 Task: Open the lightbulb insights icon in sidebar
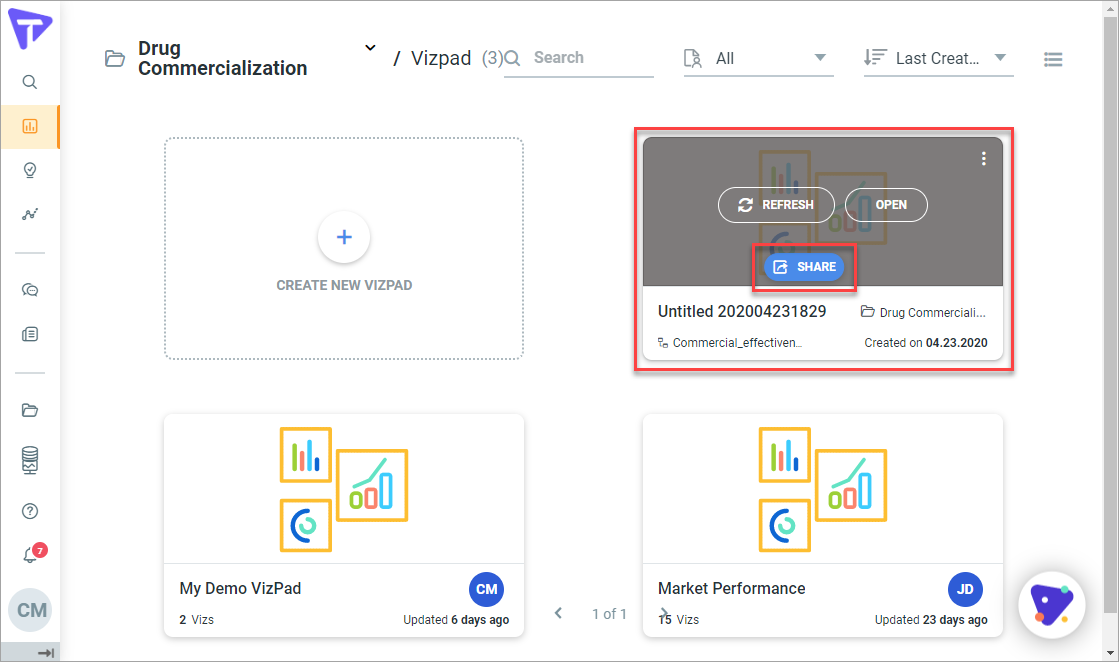pyautogui.click(x=29, y=170)
